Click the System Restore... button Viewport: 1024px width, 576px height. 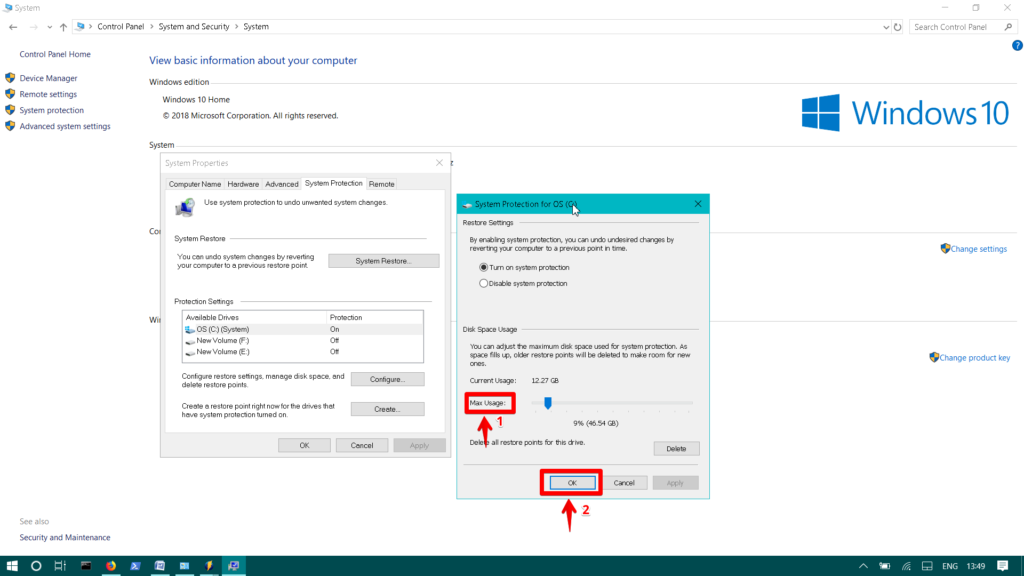[x=383, y=261]
